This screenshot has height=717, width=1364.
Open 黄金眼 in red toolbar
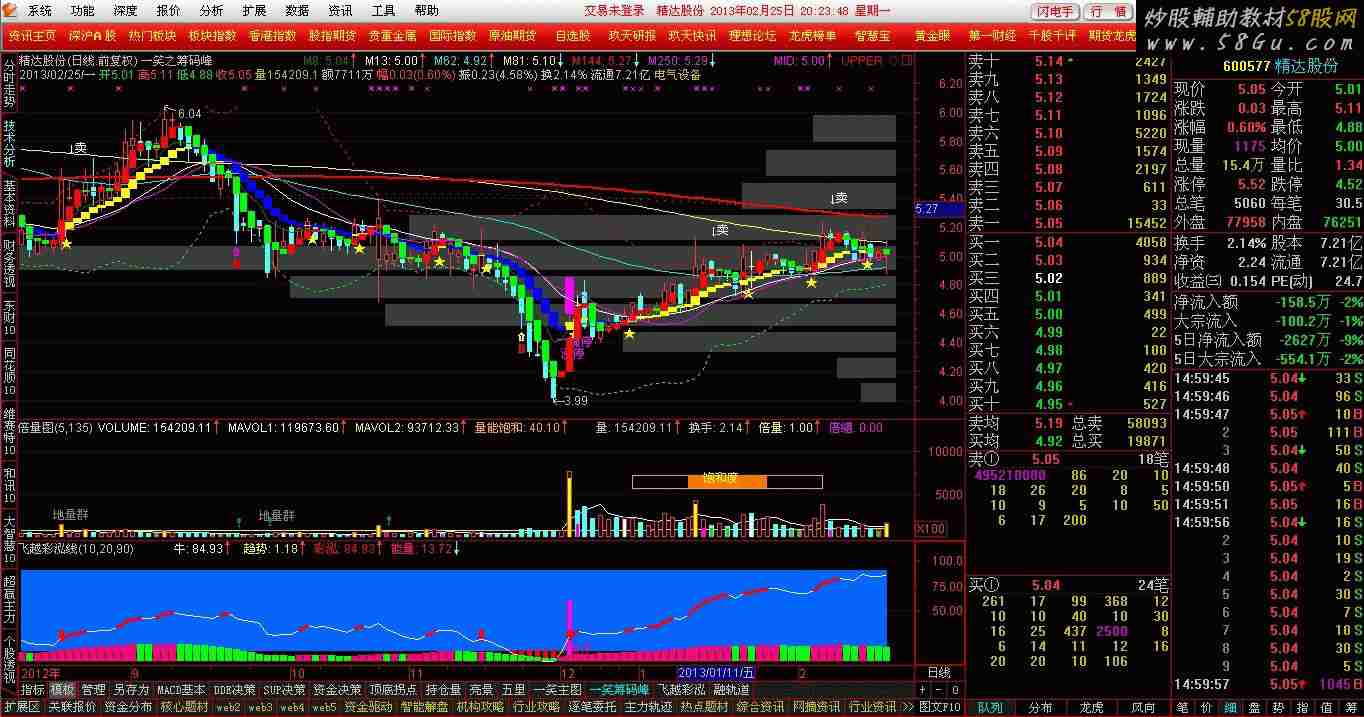932,35
